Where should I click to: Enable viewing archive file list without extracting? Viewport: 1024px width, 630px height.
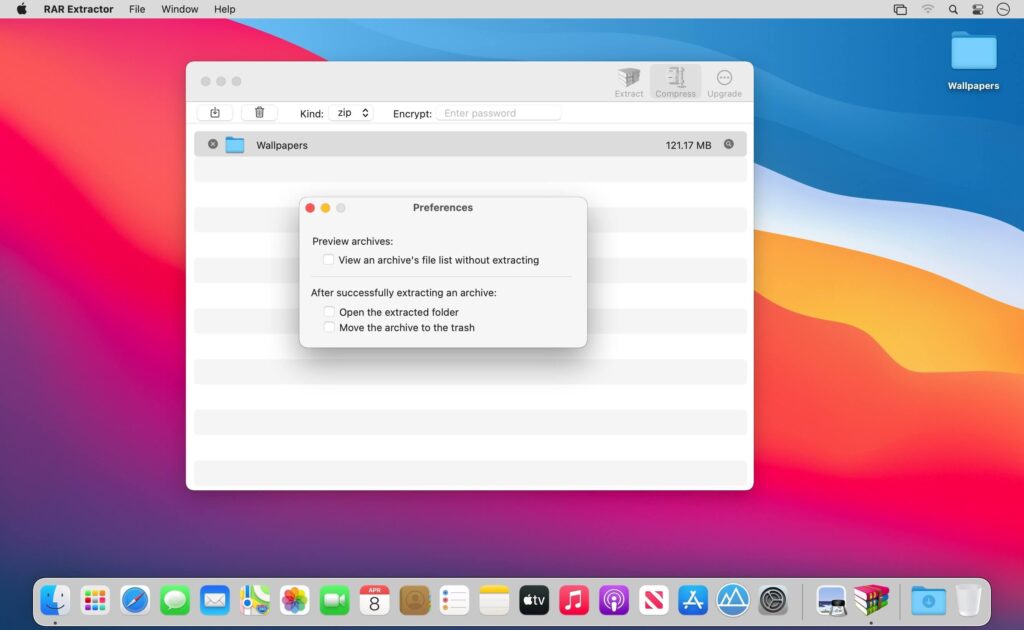328,259
